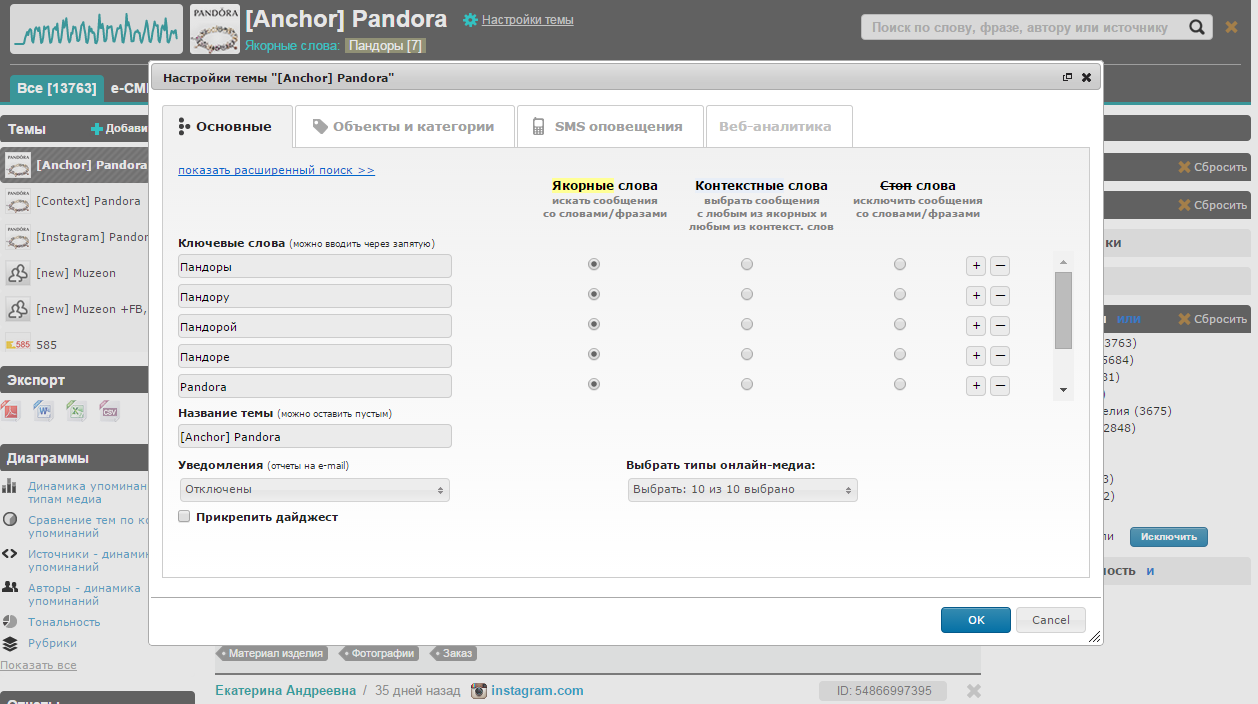The image size is (1258, 704).
Task: Open the [Instagram] Pandora theme
Action: 91,237
